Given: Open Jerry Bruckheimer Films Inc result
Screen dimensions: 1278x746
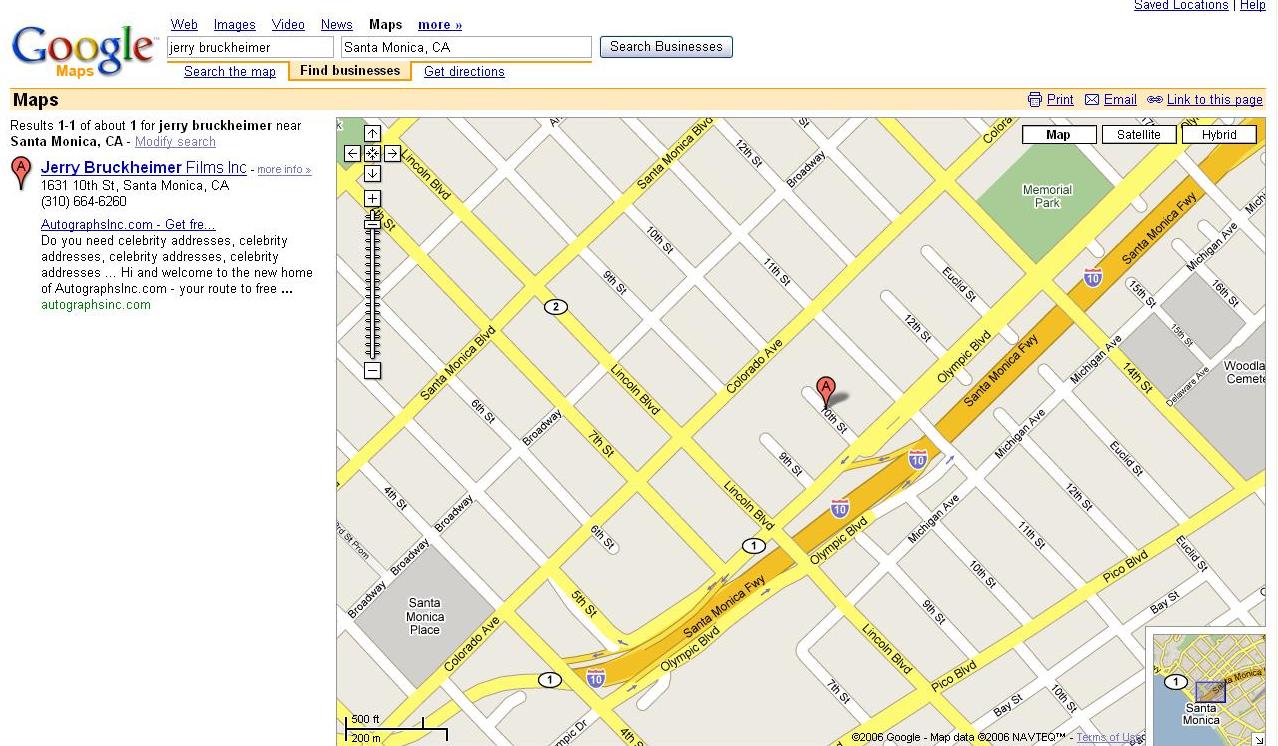Looking at the screenshot, I should tap(144, 168).
